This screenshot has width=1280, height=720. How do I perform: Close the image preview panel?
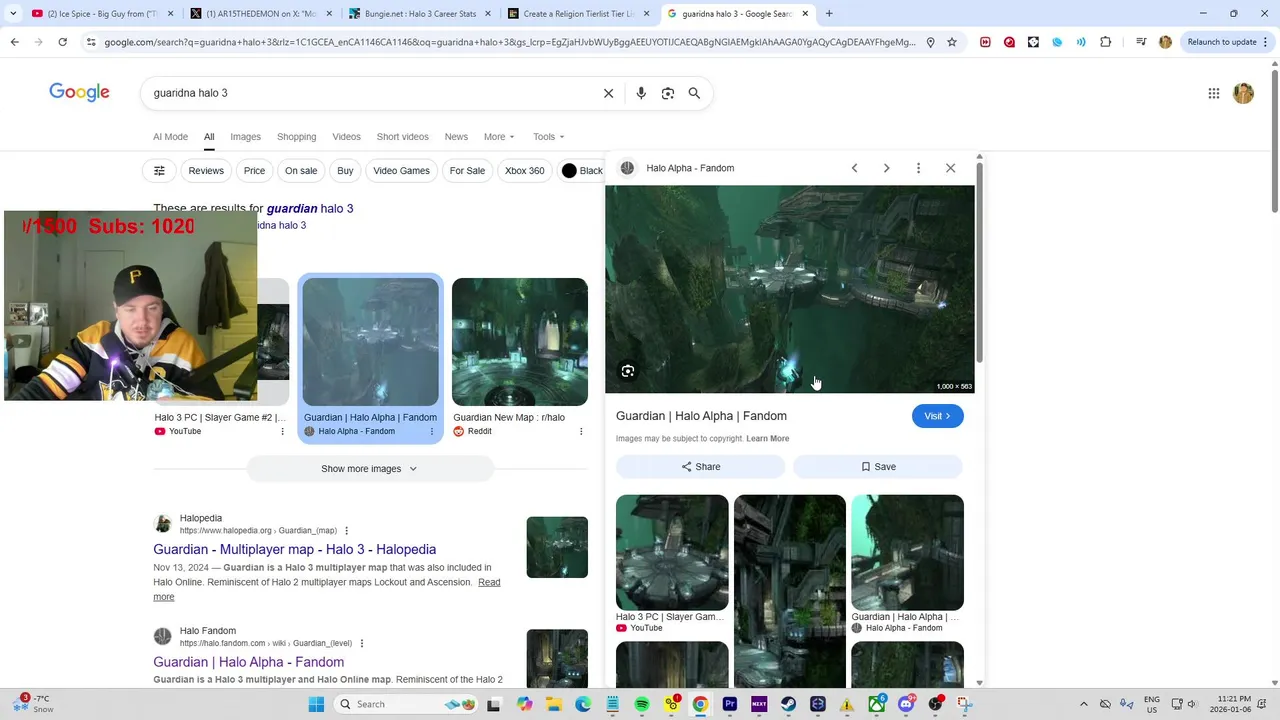pyautogui.click(x=950, y=168)
